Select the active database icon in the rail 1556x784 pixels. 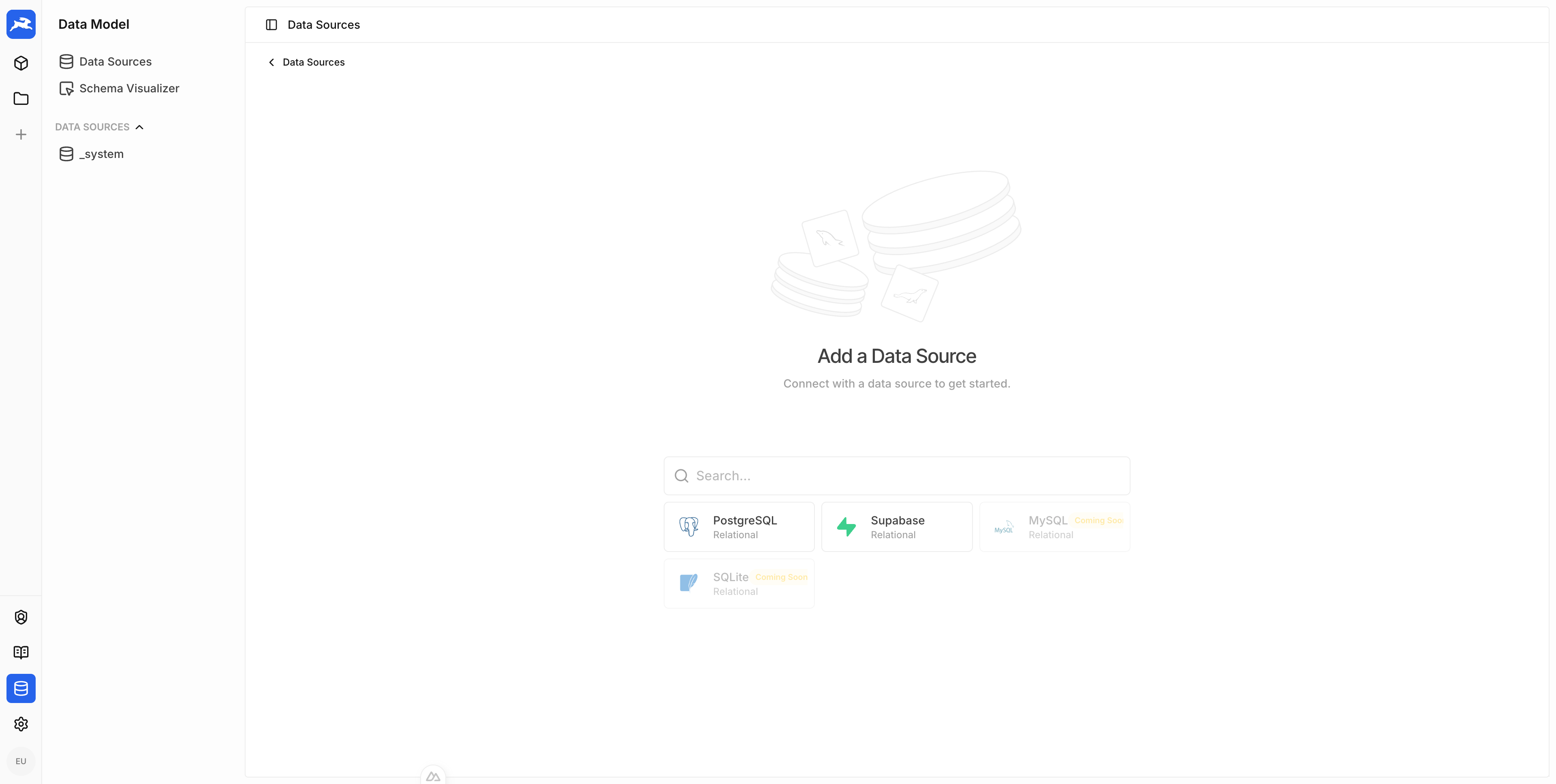(x=21, y=688)
